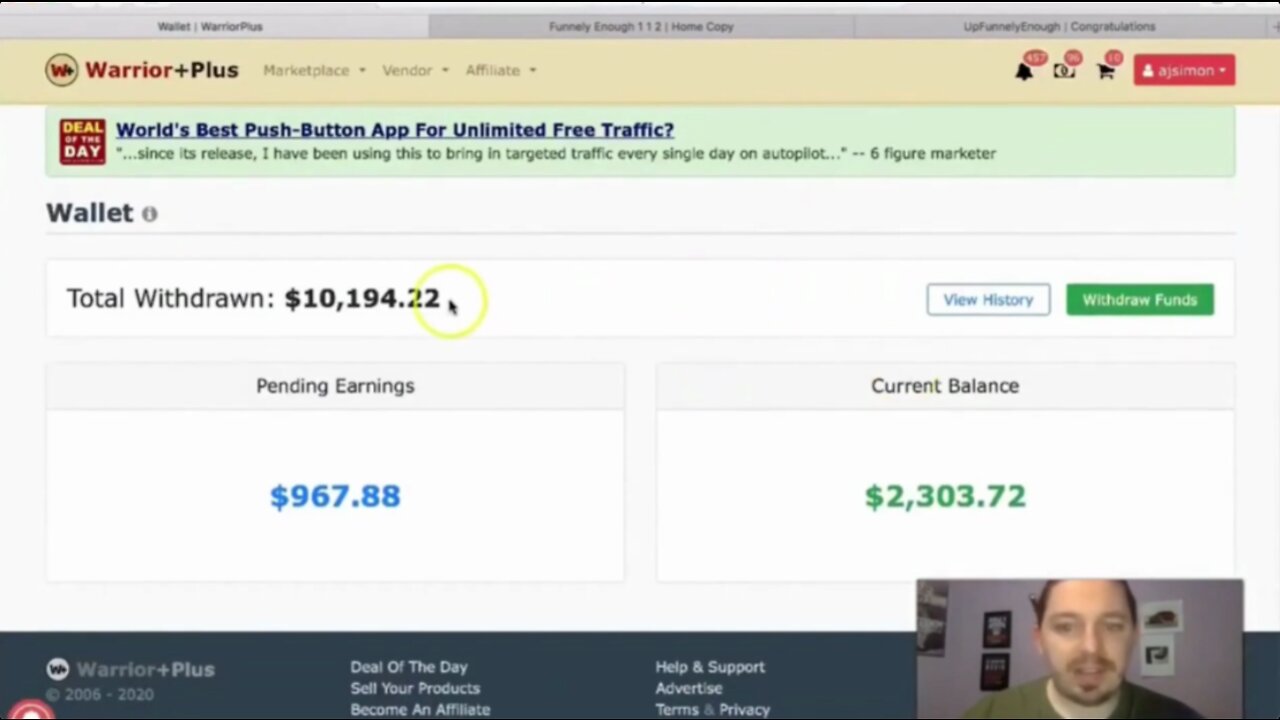This screenshot has height=720, width=1280.
Task: Click the $967.88 pending earnings value
Action: pyautogui.click(x=335, y=496)
